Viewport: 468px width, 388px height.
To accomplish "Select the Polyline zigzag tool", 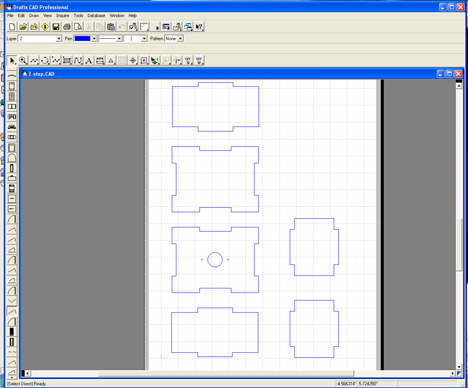I will tap(56, 61).
